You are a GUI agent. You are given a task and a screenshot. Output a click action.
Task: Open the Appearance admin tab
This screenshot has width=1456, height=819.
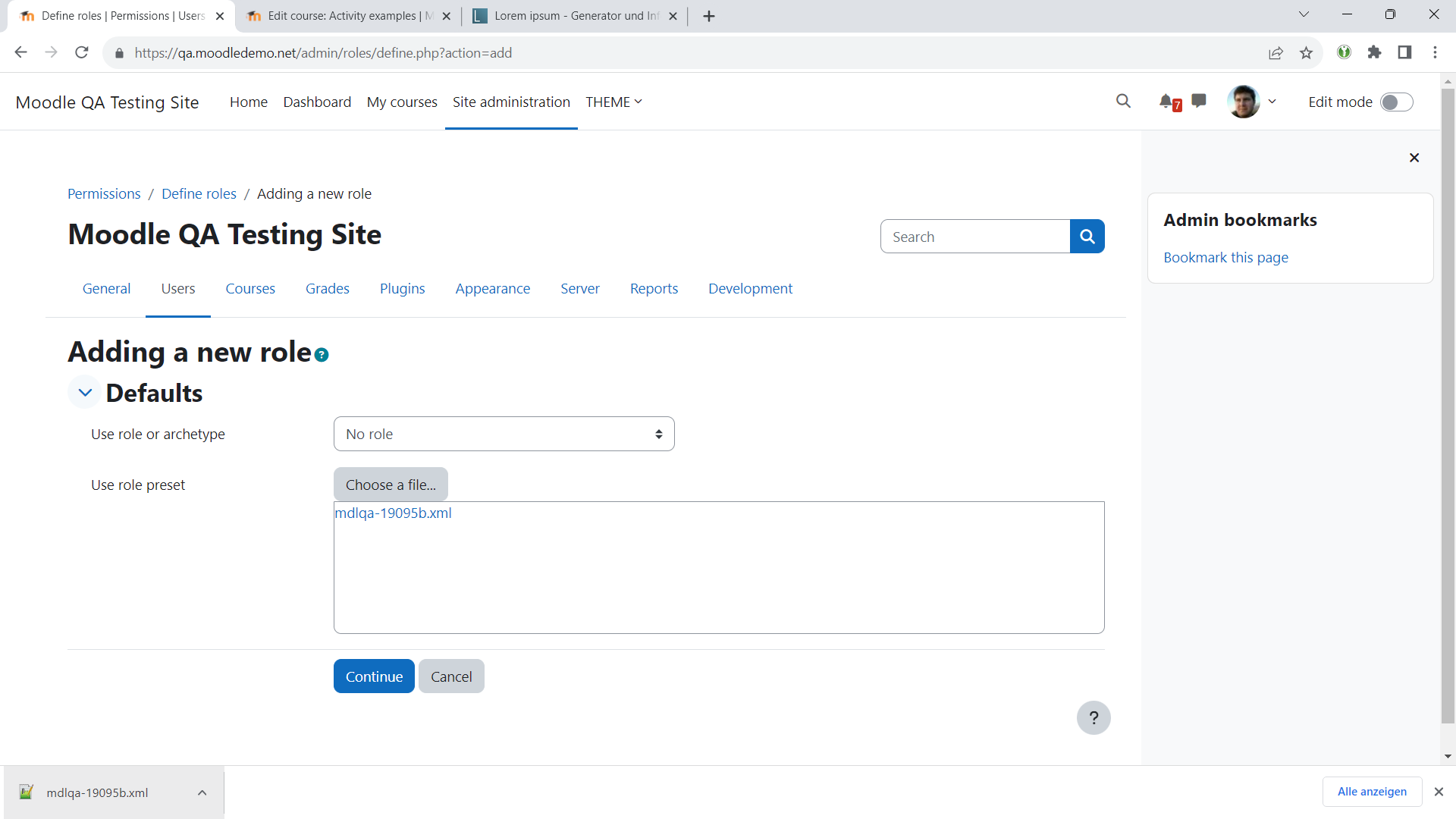(493, 288)
